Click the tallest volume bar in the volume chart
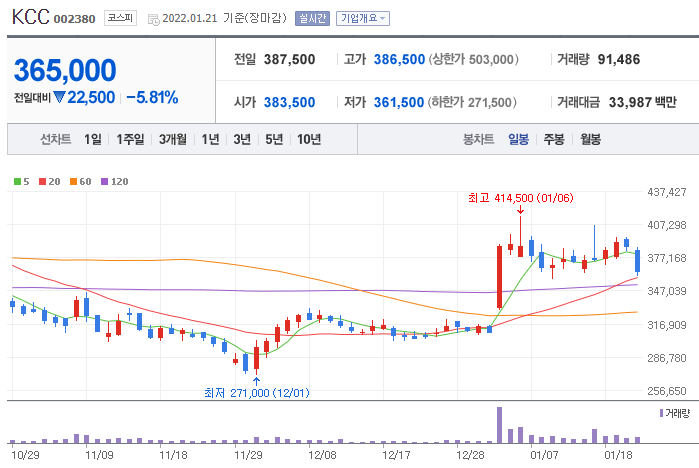This screenshot has height=468, width=699. (x=499, y=425)
